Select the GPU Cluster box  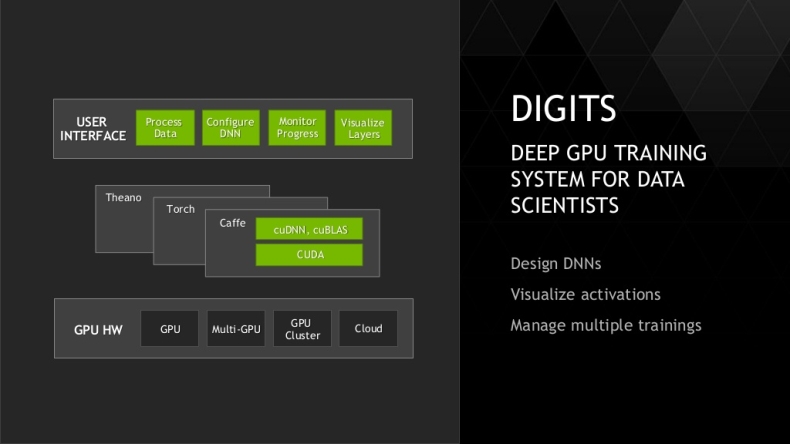302,329
